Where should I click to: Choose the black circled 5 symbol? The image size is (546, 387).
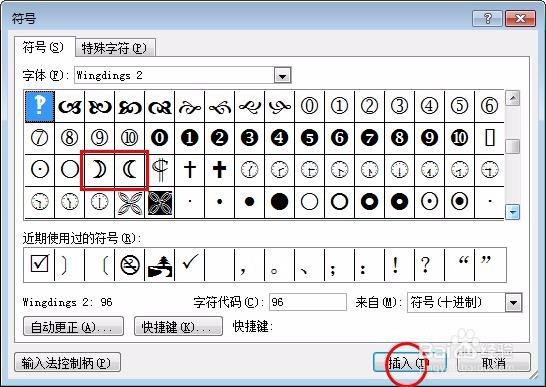pos(309,138)
